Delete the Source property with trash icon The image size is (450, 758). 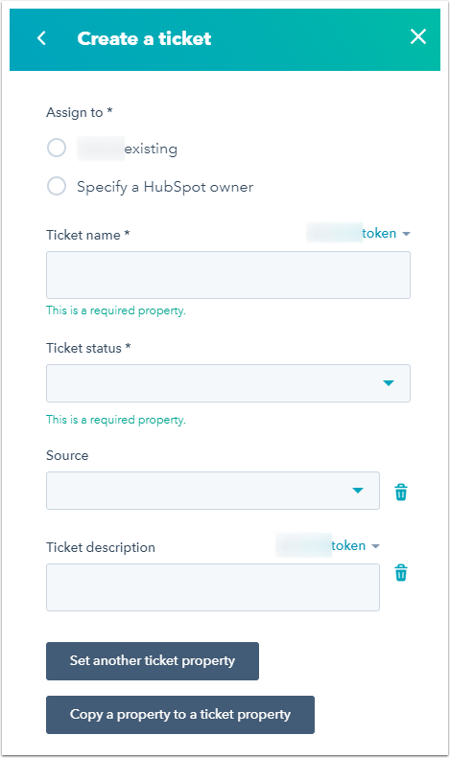coord(401,492)
